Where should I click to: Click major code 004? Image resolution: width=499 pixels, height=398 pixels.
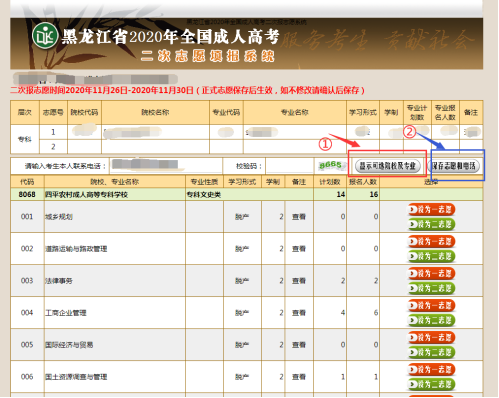(x=27, y=313)
